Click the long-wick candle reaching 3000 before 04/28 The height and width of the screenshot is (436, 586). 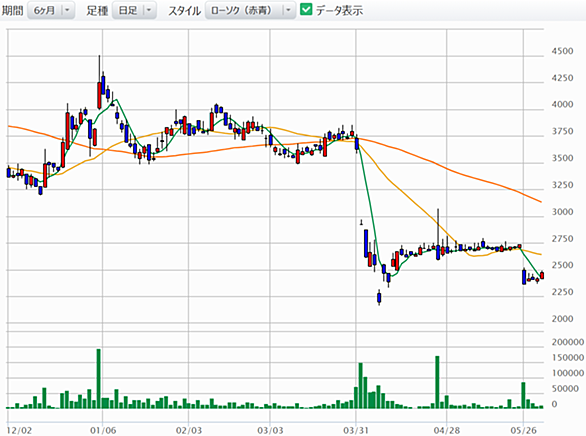click(438, 235)
